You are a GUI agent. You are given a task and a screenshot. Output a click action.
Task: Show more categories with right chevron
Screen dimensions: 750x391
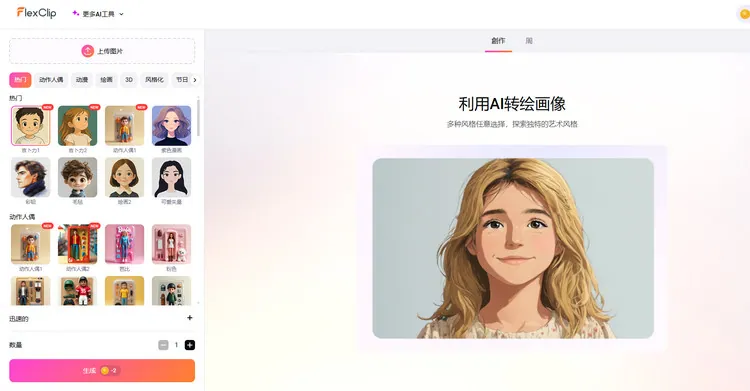pyautogui.click(x=195, y=80)
